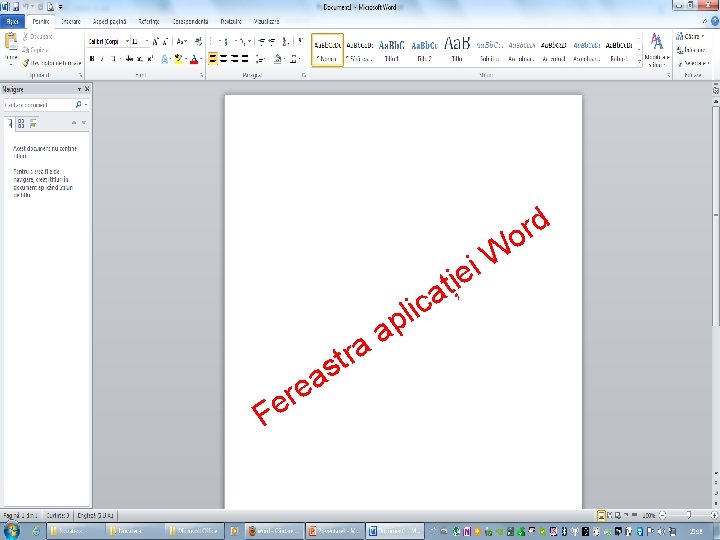Image resolution: width=720 pixels, height=540 pixels.
Task: Click the Save icon in Quick Access Toolbar
Action: 15,7
